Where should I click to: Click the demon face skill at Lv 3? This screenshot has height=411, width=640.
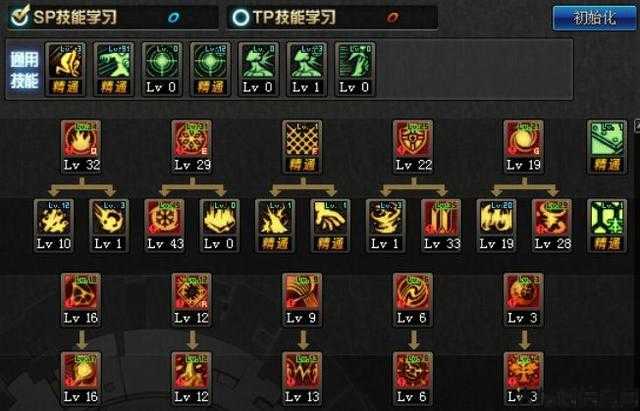[x=523, y=371]
